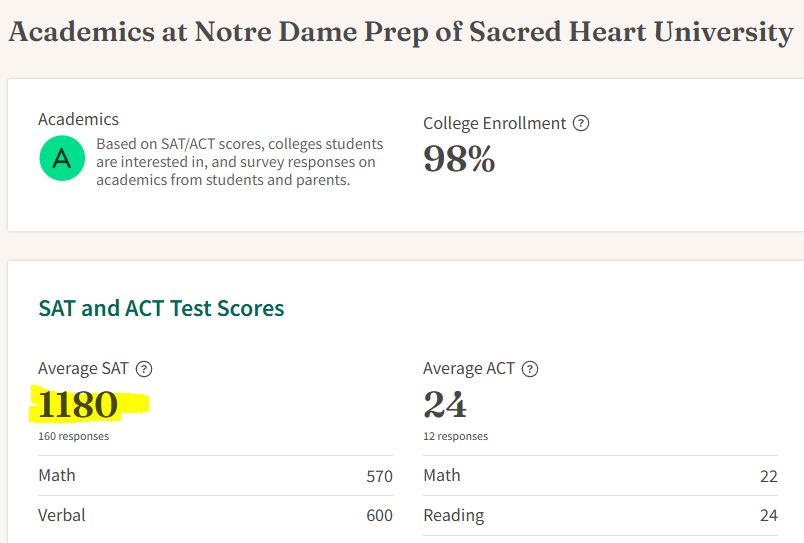Click the Average ACT label
Viewport: 804px width, 543px height.
469,369
